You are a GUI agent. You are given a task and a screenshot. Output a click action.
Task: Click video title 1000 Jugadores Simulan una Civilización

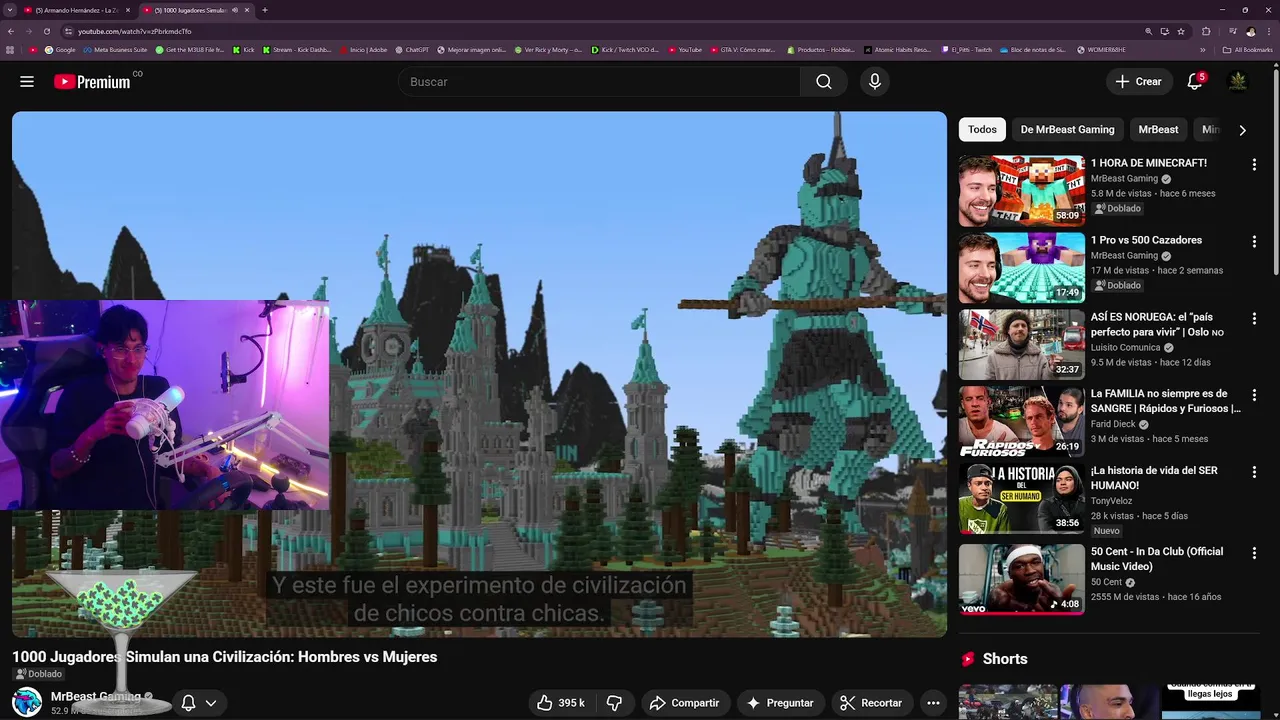click(225, 657)
